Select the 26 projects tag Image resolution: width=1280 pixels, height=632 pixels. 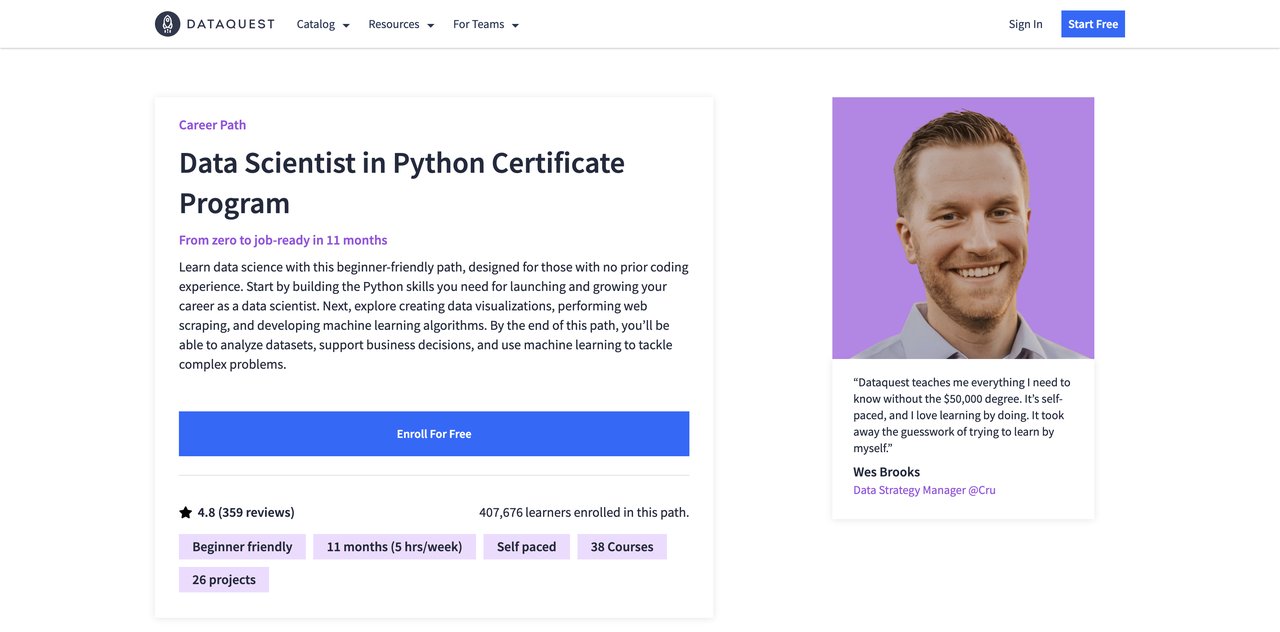tap(224, 580)
